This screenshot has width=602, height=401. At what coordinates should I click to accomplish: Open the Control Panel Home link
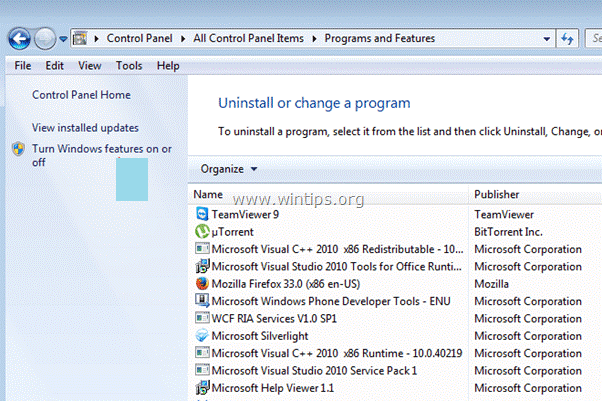coord(81,95)
